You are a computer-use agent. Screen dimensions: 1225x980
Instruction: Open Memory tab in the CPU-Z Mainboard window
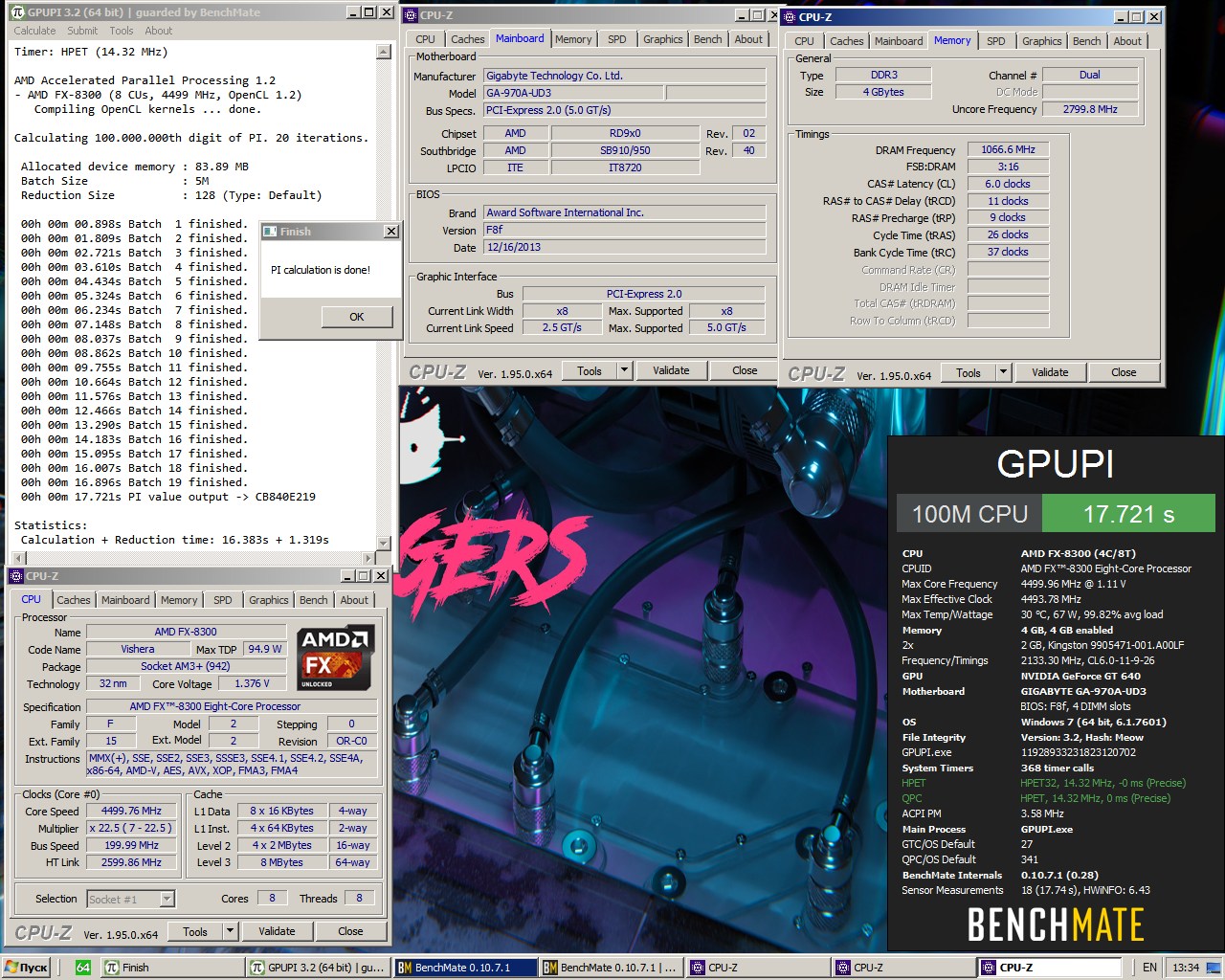573,39
